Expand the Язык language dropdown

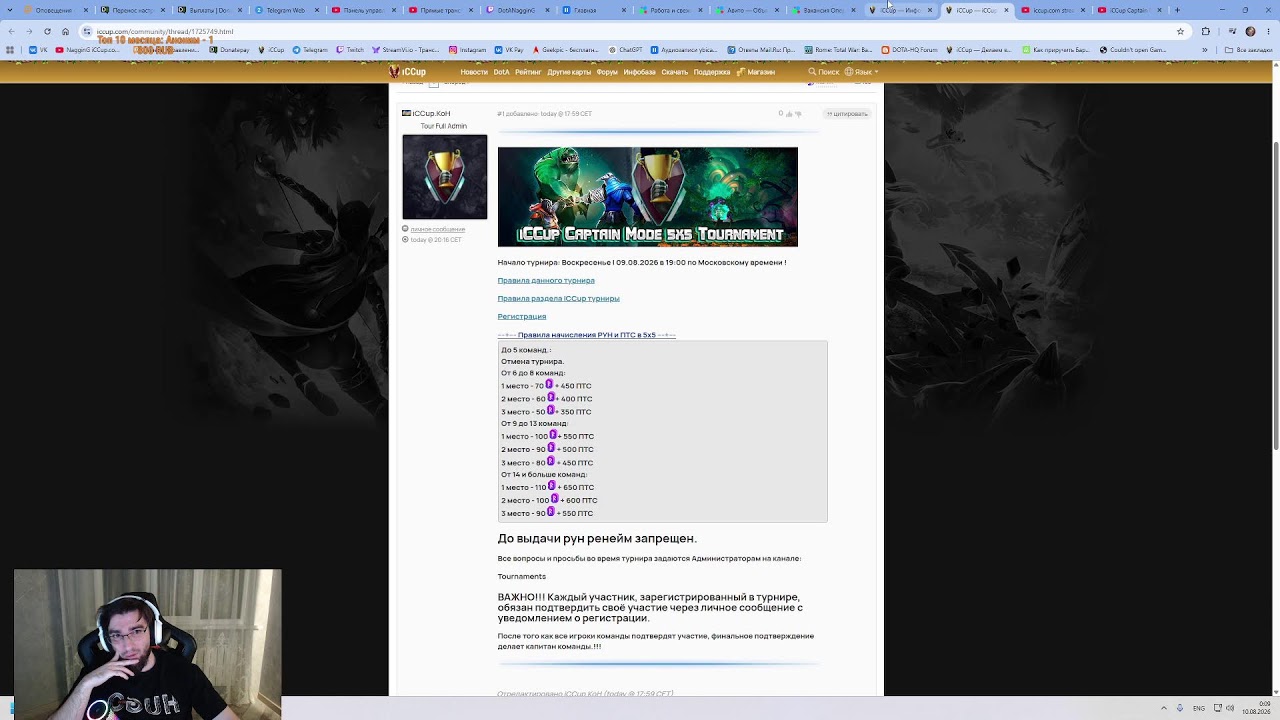(862, 72)
